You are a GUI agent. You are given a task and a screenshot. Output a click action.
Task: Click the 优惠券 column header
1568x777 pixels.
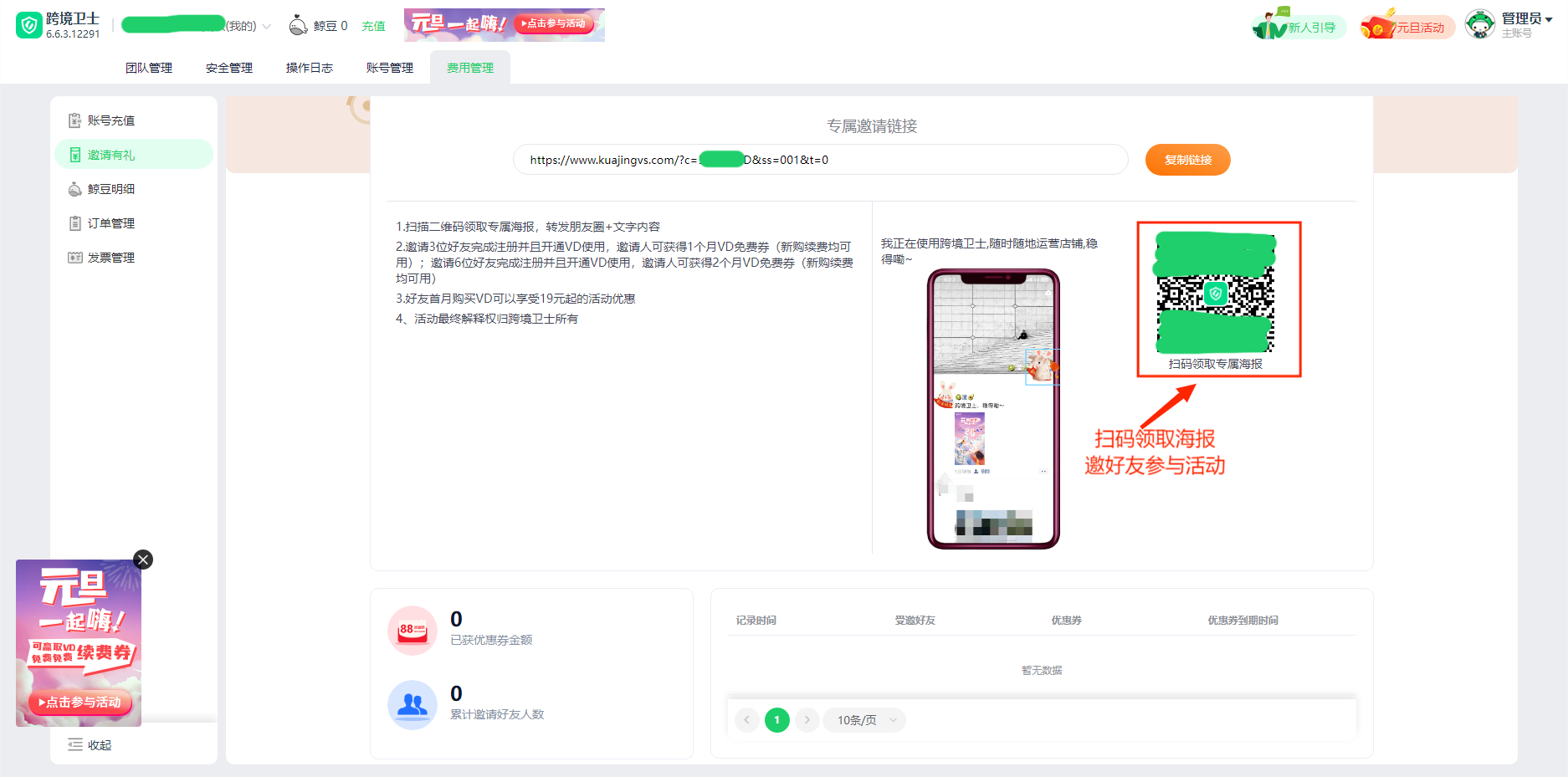[x=1066, y=621]
